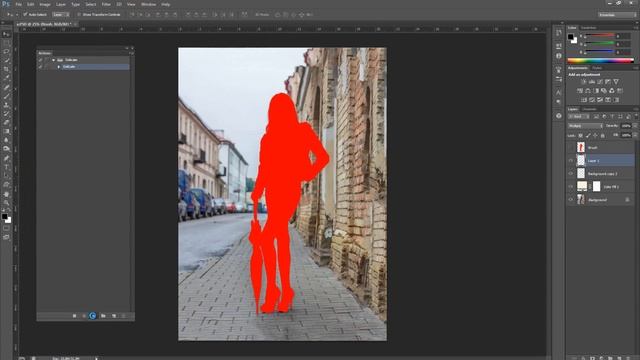Toggle checkmark of Actions set row
640x360 pixels.
click(40, 60)
